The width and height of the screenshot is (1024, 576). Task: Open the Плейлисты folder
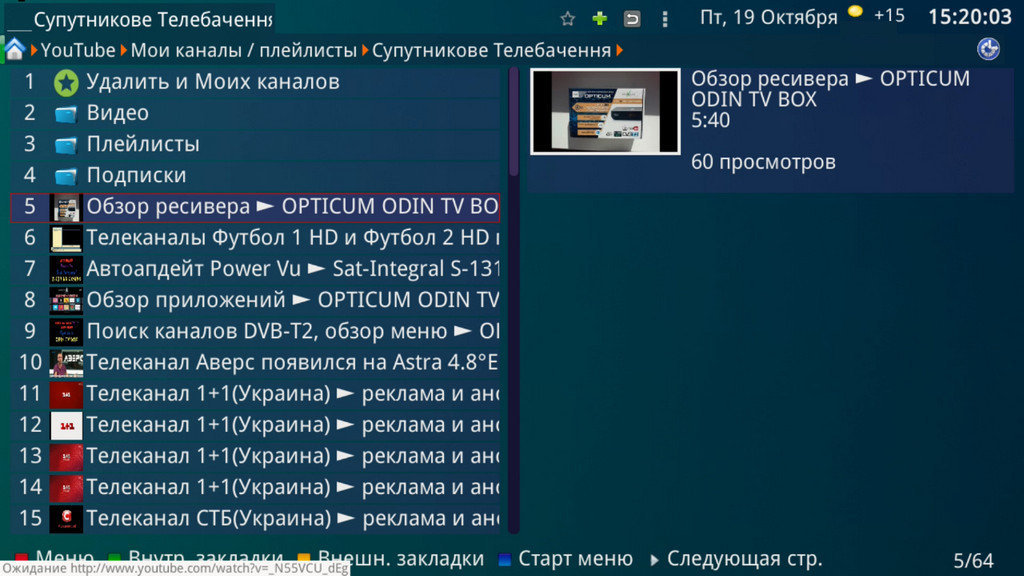click(x=142, y=144)
